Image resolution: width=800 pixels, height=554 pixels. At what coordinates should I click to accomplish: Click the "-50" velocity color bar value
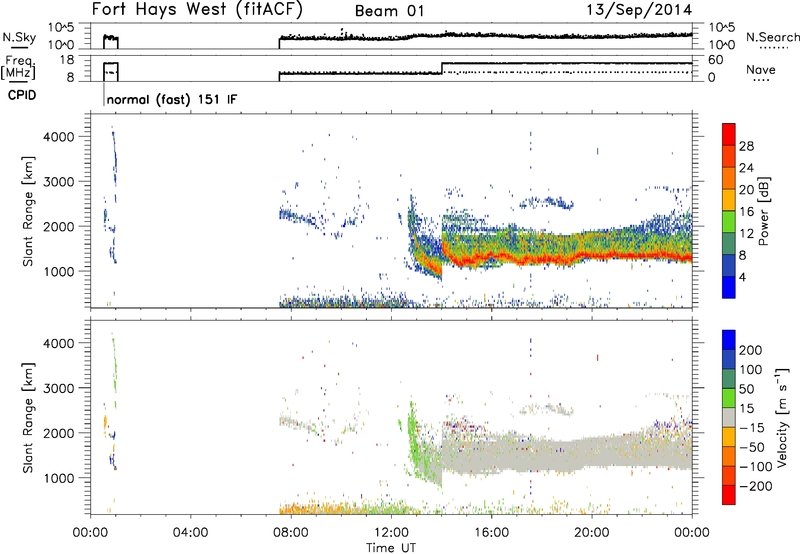click(x=752, y=447)
